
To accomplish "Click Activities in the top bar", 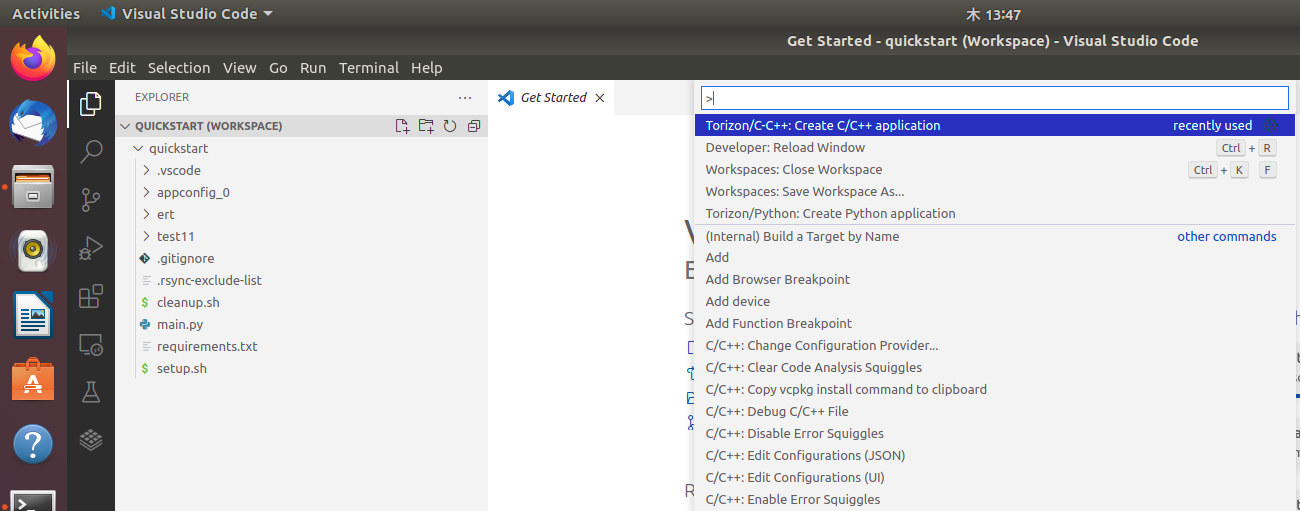I will click(x=46, y=14).
